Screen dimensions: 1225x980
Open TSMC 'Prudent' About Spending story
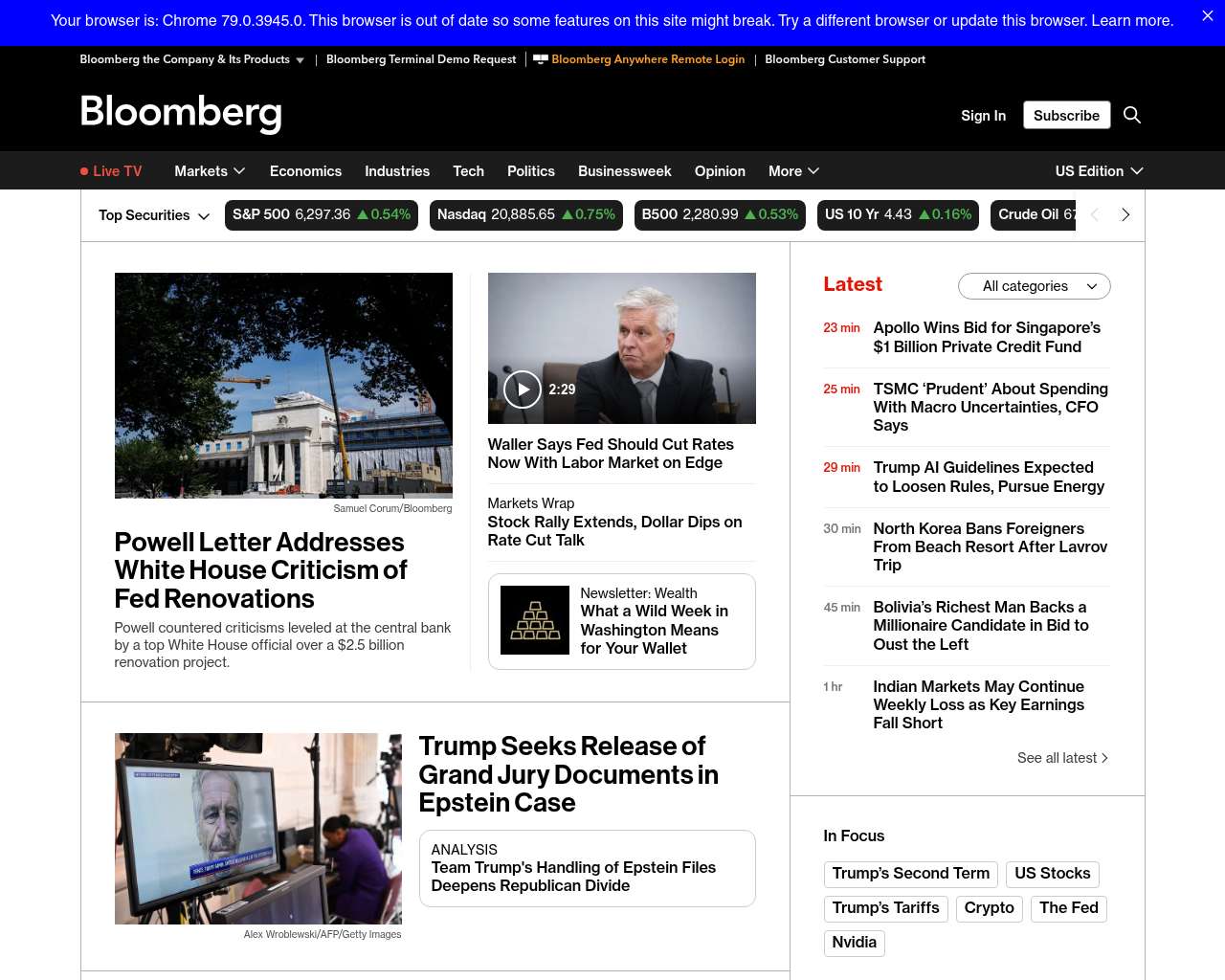991,407
